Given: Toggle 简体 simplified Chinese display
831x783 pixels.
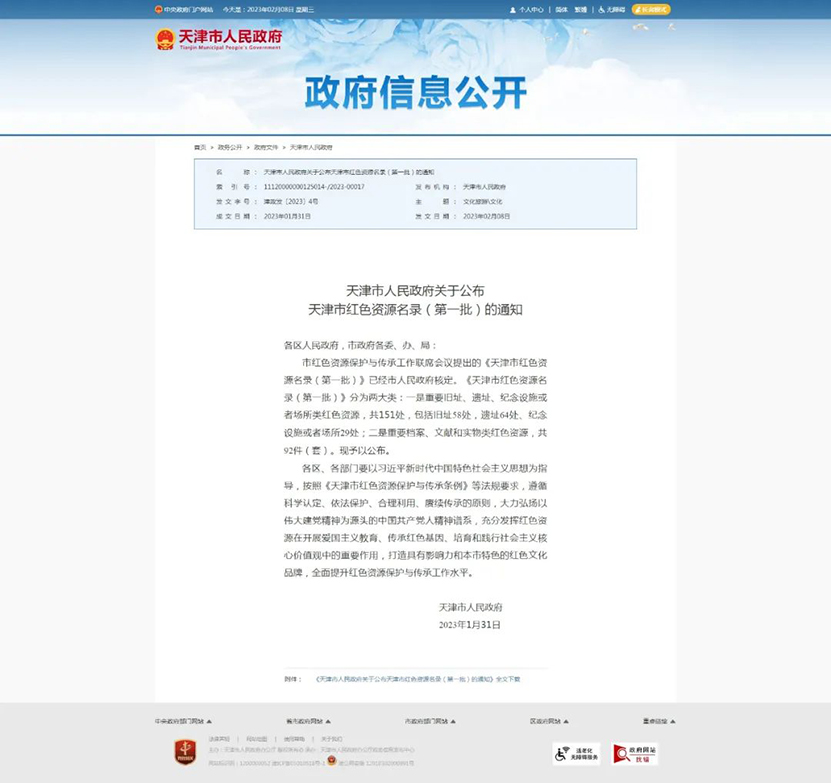Looking at the screenshot, I should [561, 8].
